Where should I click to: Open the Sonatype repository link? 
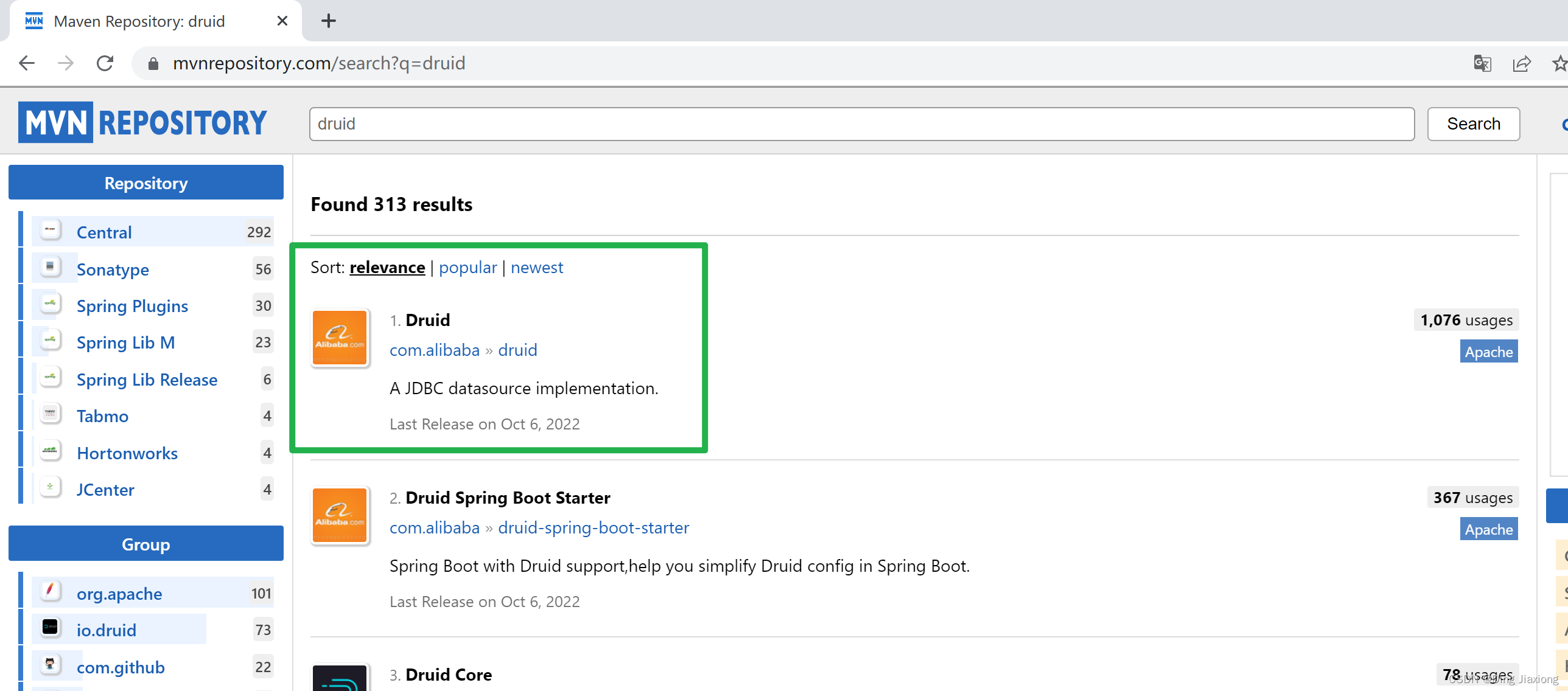(113, 269)
